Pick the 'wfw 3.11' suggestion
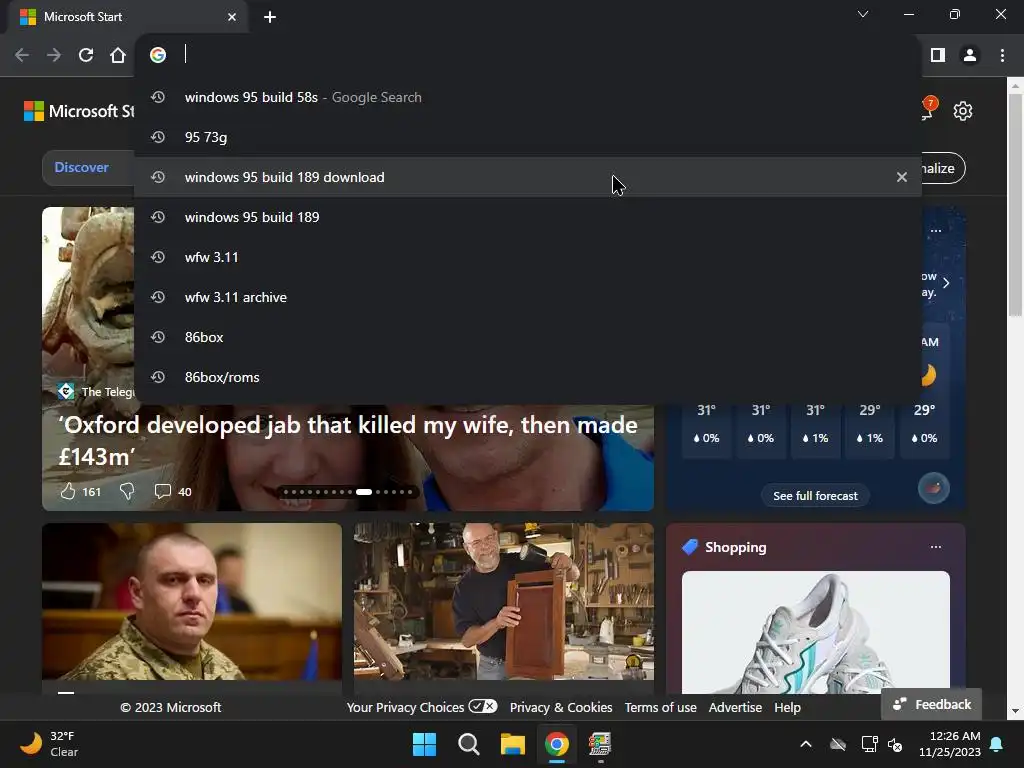The height and width of the screenshot is (768, 1024). (x=528, y=257)
